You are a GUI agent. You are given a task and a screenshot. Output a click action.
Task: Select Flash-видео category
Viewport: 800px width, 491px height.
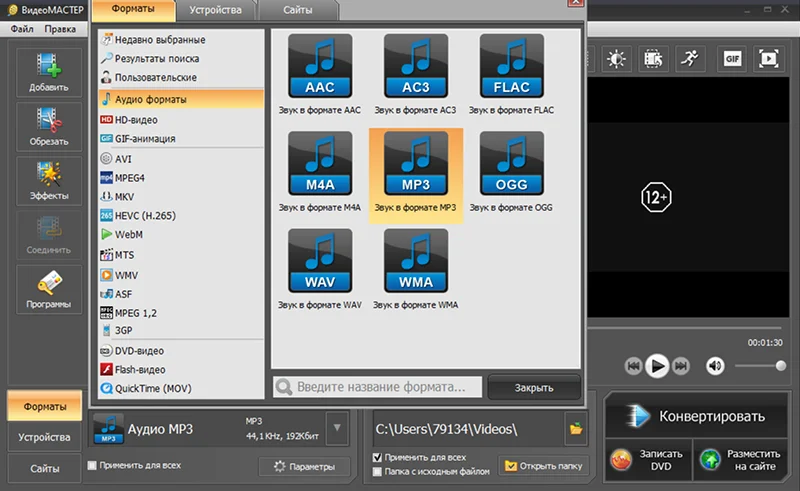pos(181,370)
